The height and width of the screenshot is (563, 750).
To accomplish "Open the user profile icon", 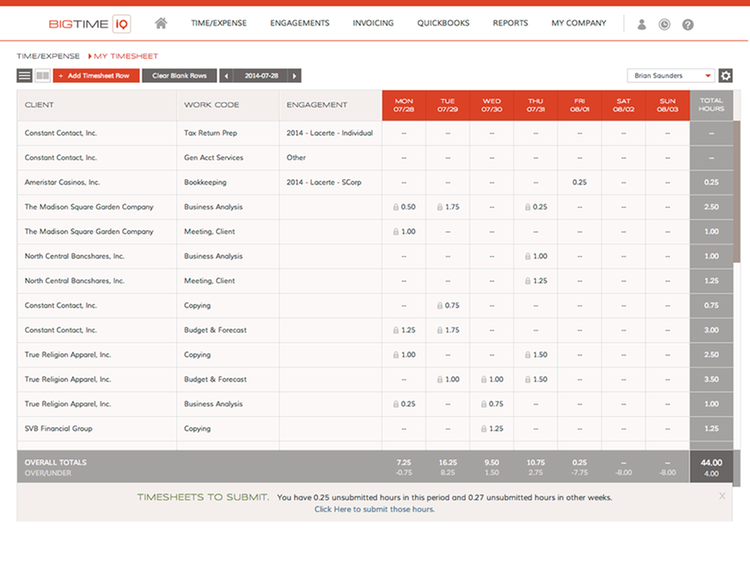I will [641, 24].
